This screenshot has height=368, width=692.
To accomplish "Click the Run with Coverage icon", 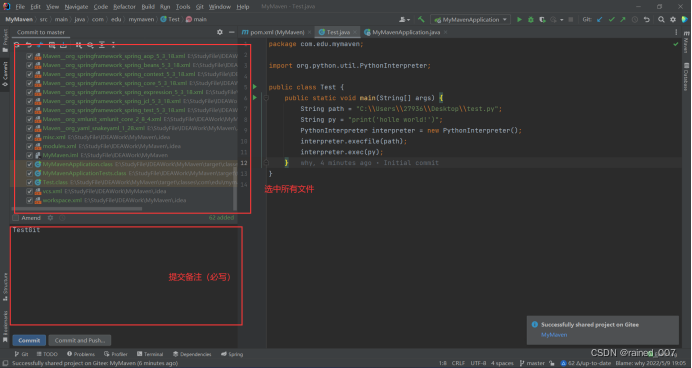I will click(542, 19).
